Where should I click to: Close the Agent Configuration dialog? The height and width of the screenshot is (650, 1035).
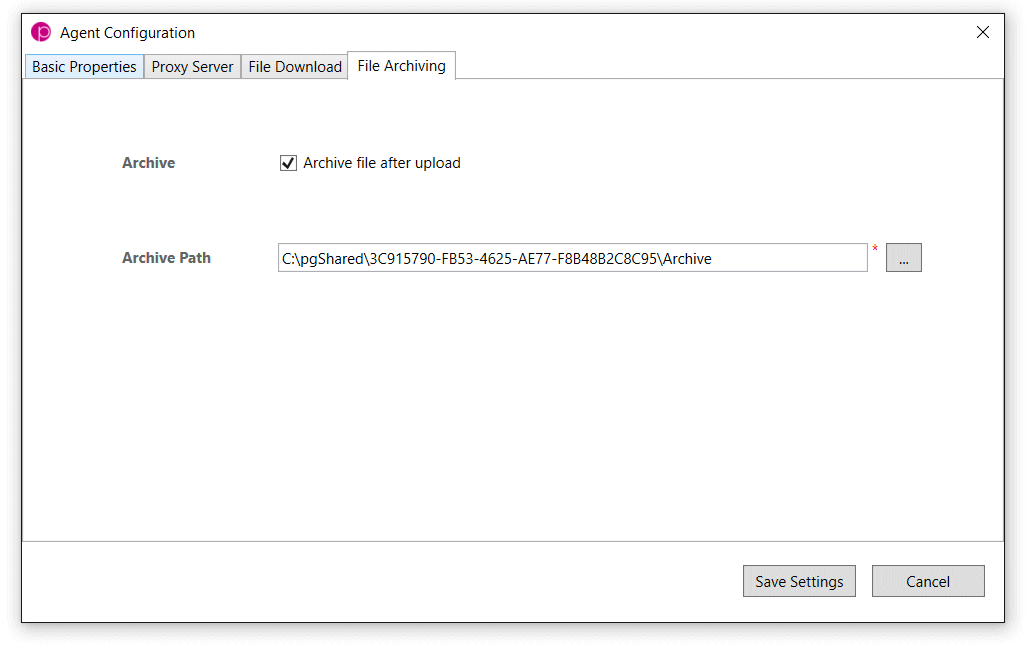click(x=982, y=32)
